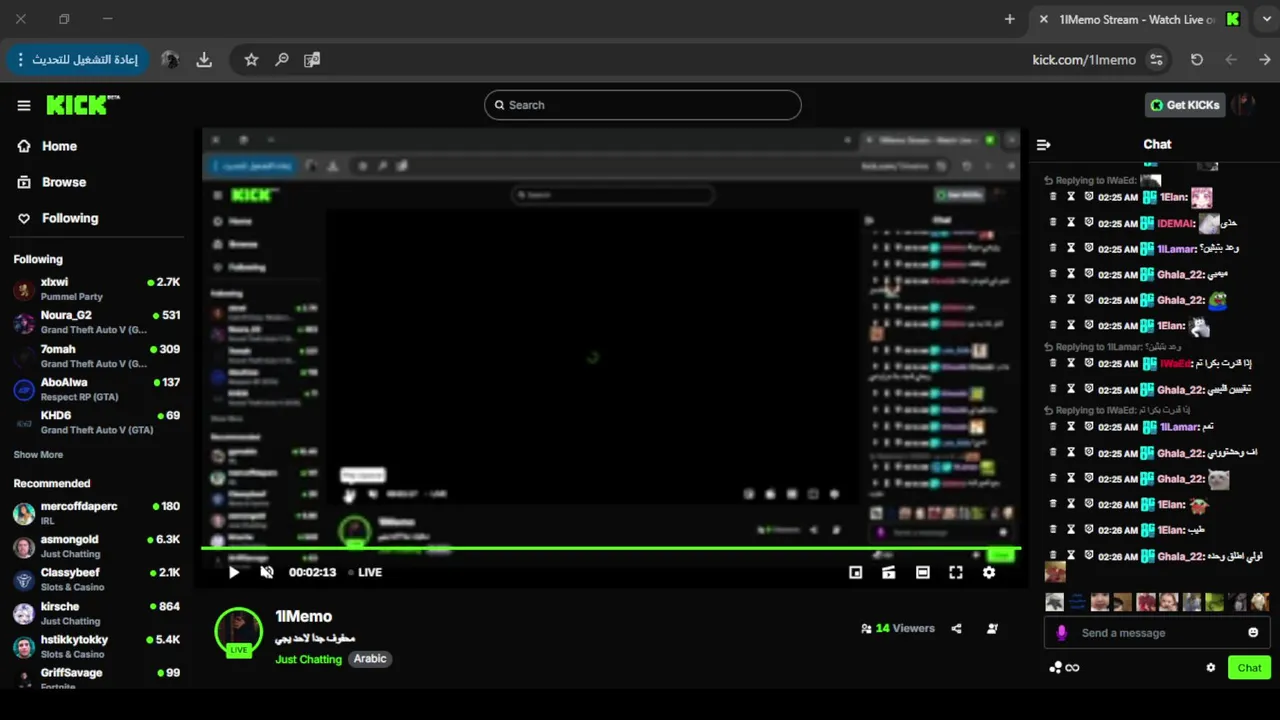Delete IDEMAI's message with trash icon
This screenshot has width=1280, height=720.
click(x=1053, y=223)
